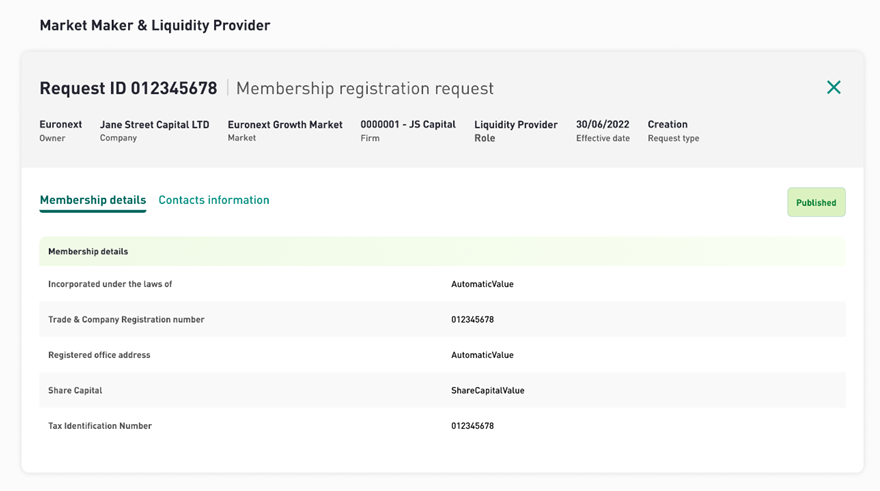Screen dimensions: 880x491
Task: Click the Creation request type value
Action: coord(668,125)
